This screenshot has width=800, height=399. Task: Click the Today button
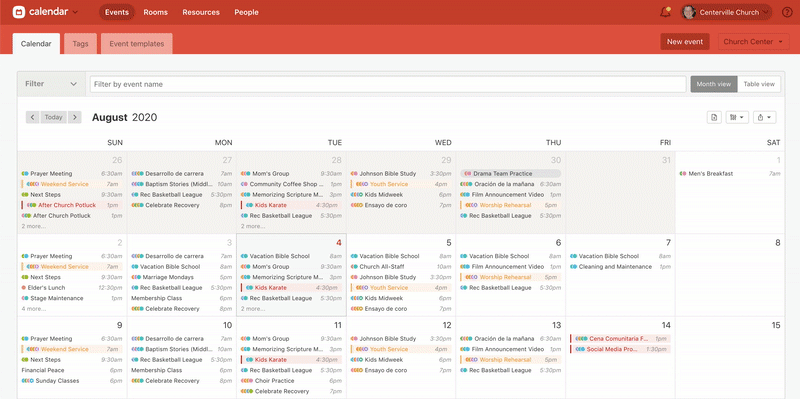[x=54, y=117]
